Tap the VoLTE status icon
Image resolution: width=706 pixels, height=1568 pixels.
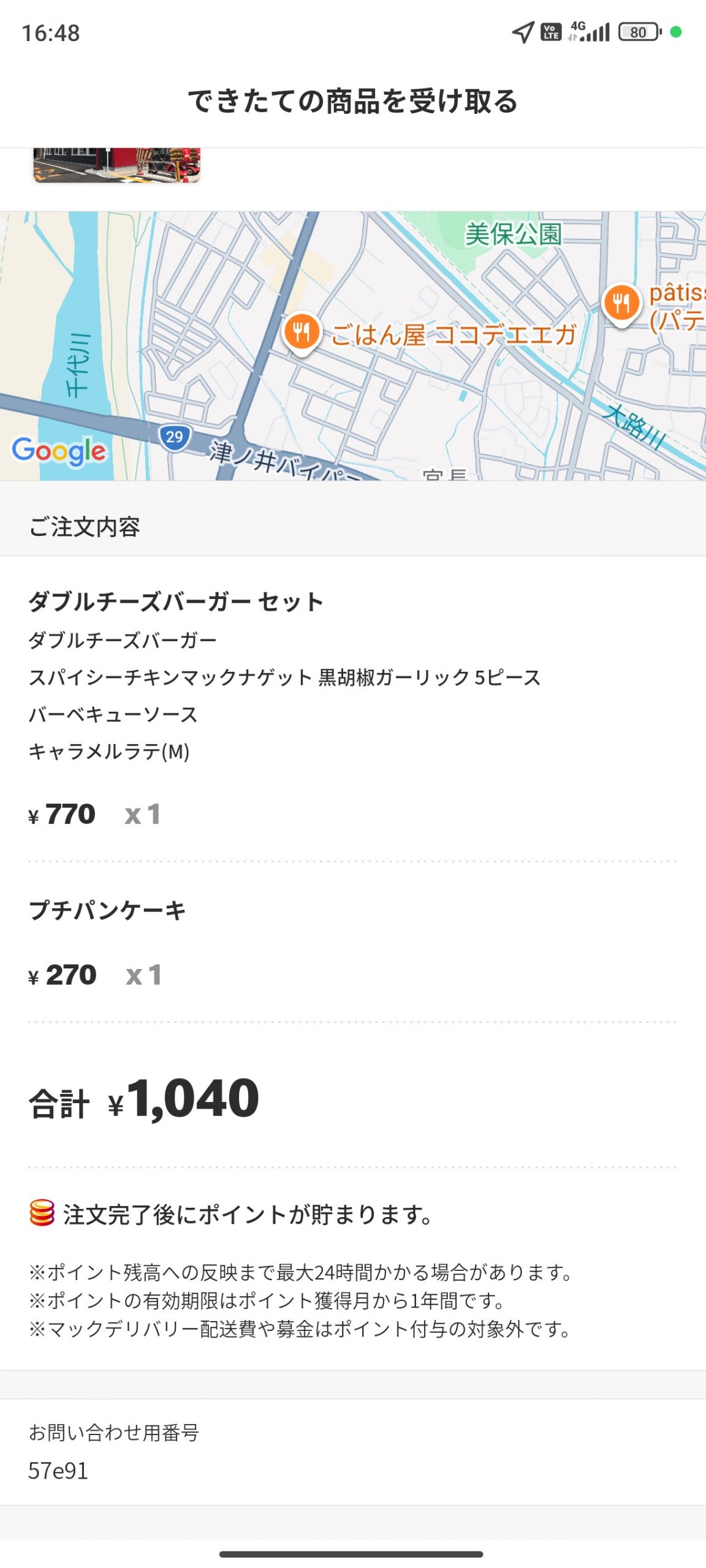(x=551, y=32)
